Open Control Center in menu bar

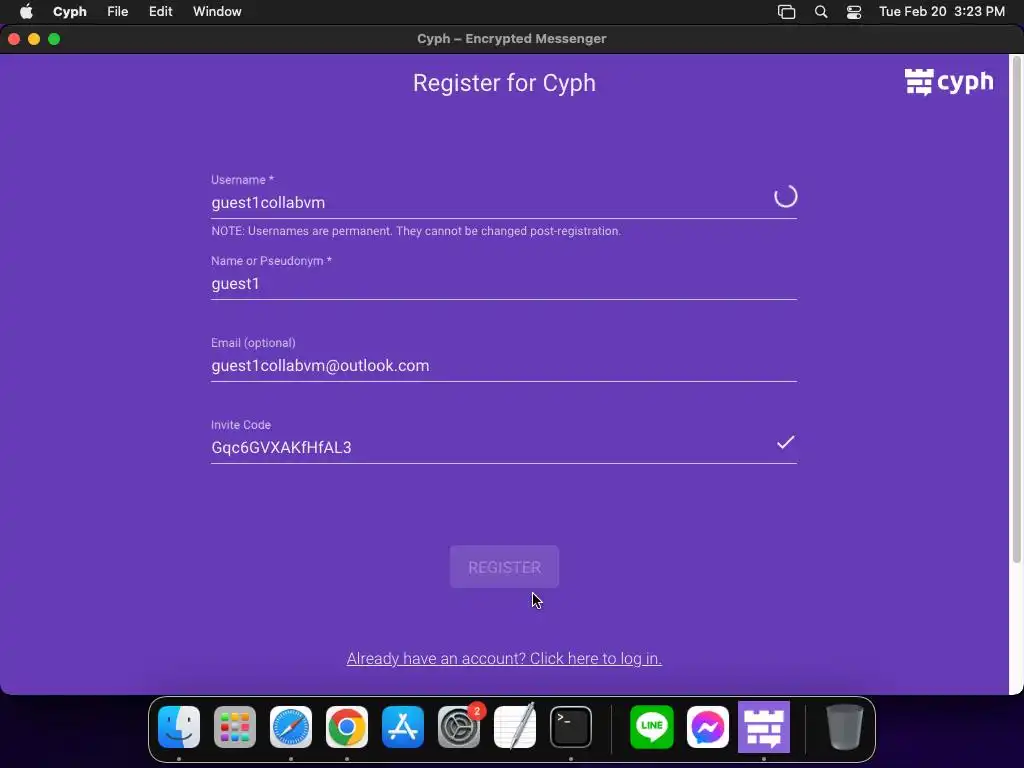854,12
